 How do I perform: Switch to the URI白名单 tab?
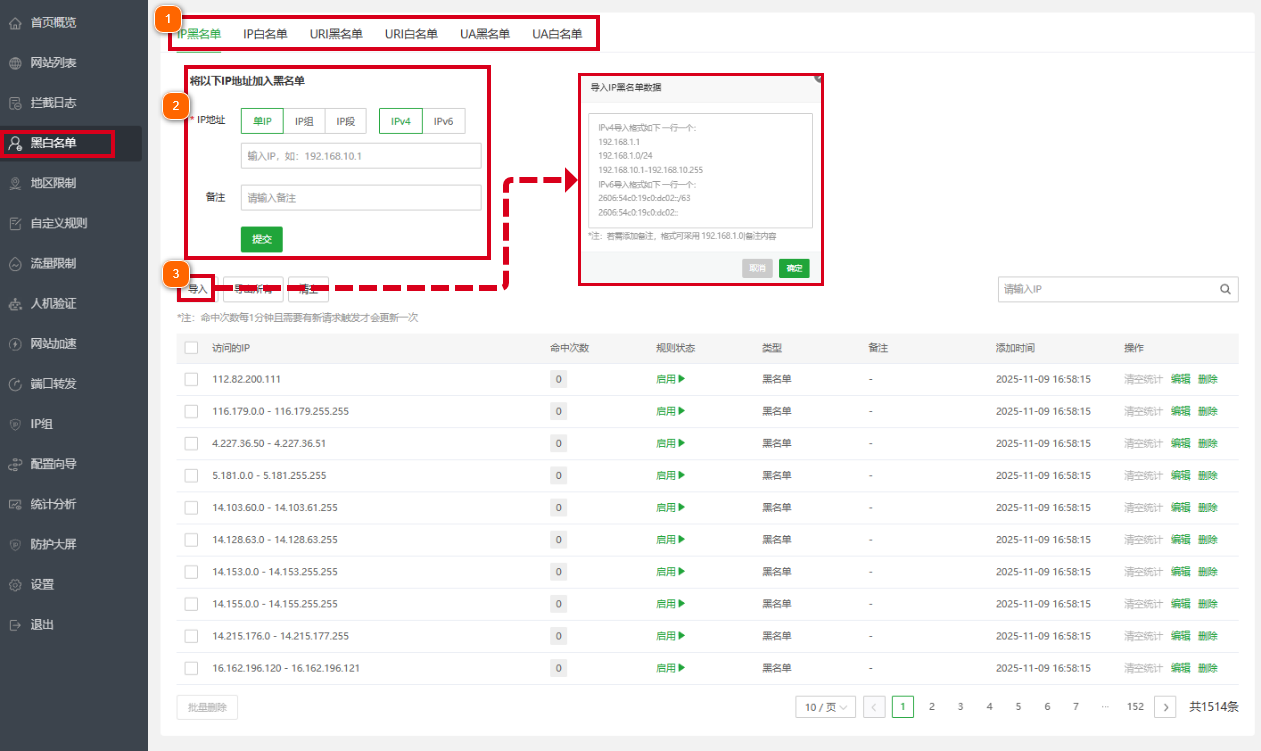(x=411, y=34)
